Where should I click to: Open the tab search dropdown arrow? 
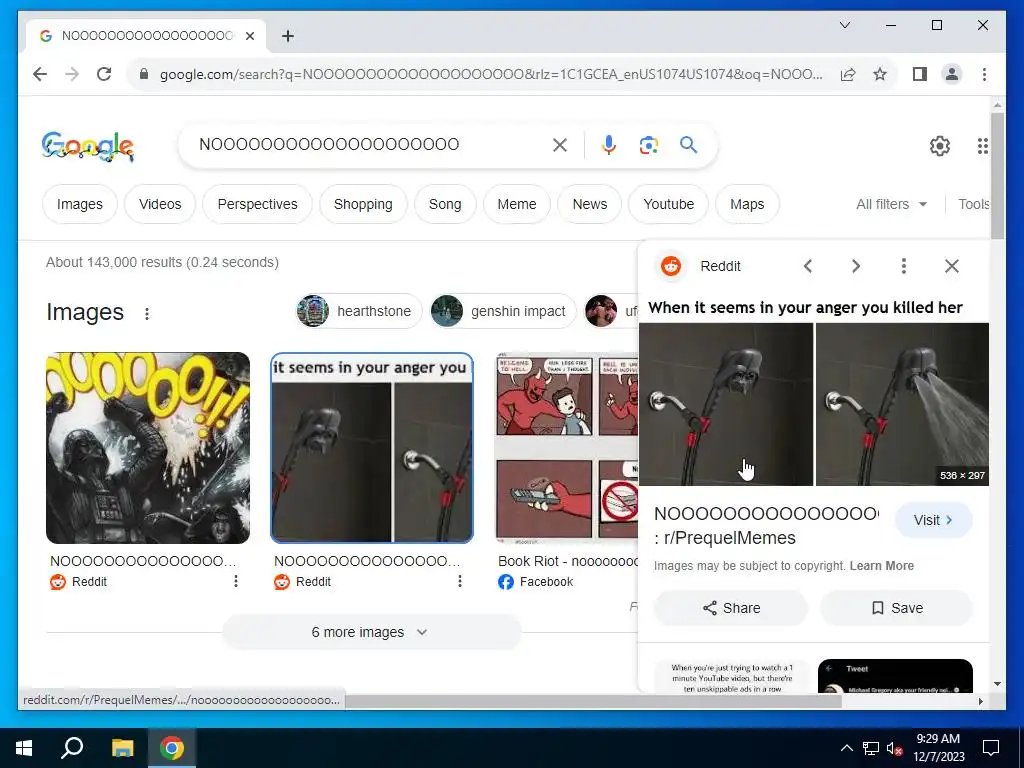click(844, 25)
